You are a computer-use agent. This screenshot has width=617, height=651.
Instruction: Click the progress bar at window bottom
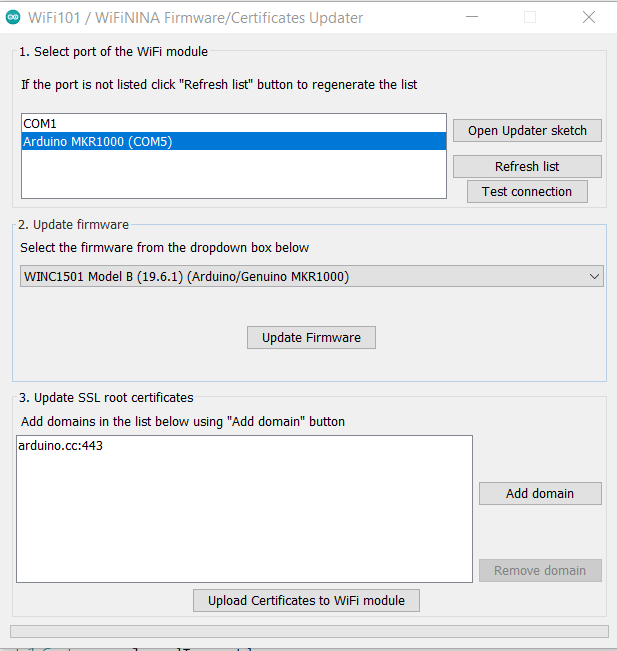tap(309, 631)
